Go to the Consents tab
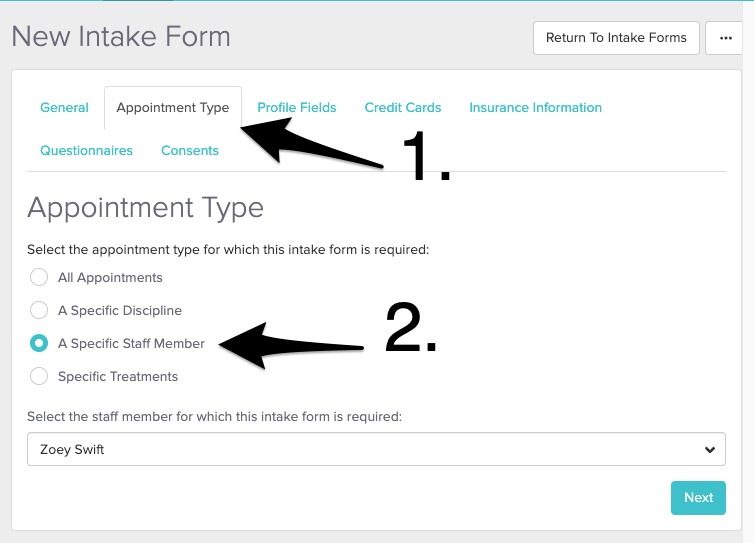The height and width of the screenshot is (543, 754). pyautogui.click(x=190, y=150)
